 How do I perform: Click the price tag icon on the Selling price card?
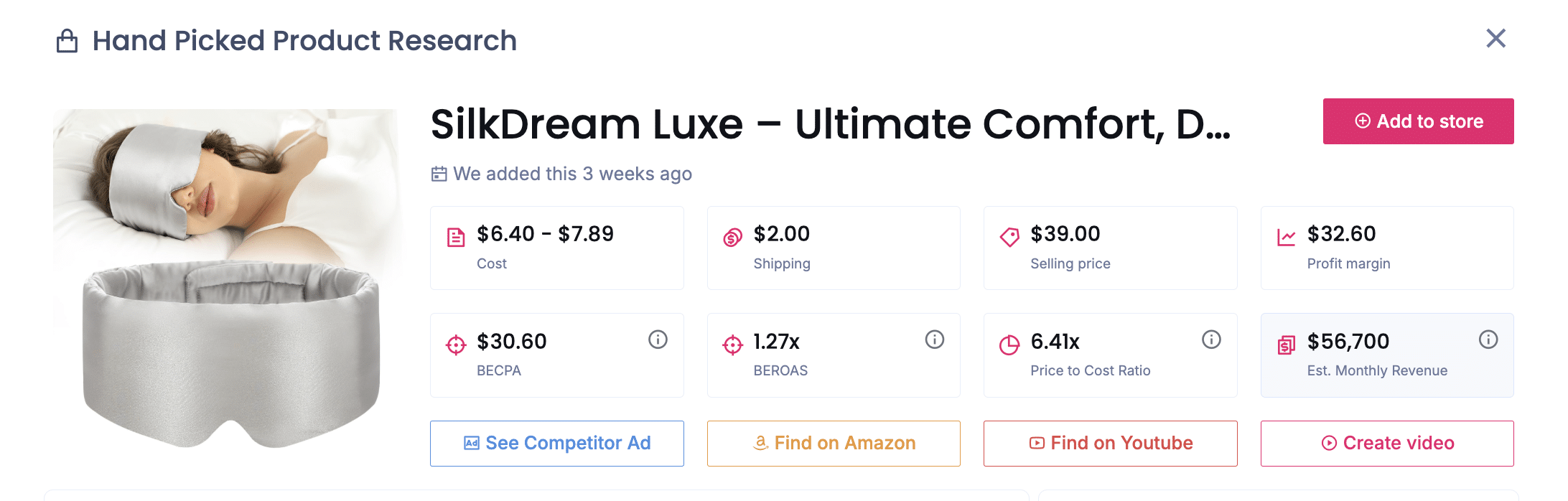[1009, 235]
